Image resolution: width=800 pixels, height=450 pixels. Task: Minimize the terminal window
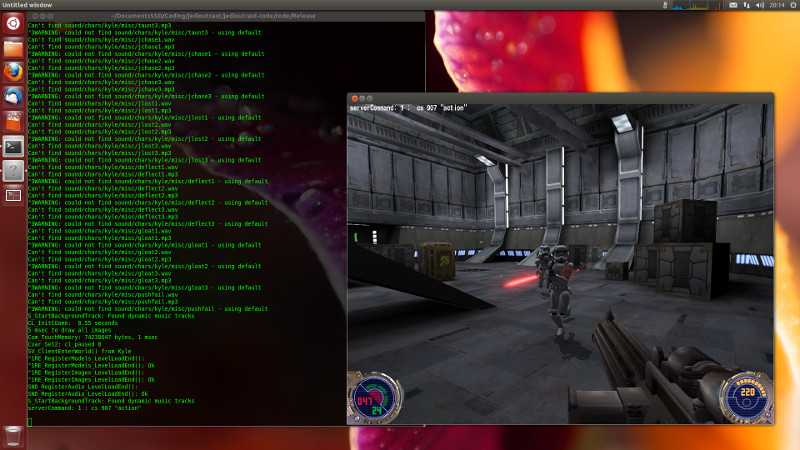(42, 16)
